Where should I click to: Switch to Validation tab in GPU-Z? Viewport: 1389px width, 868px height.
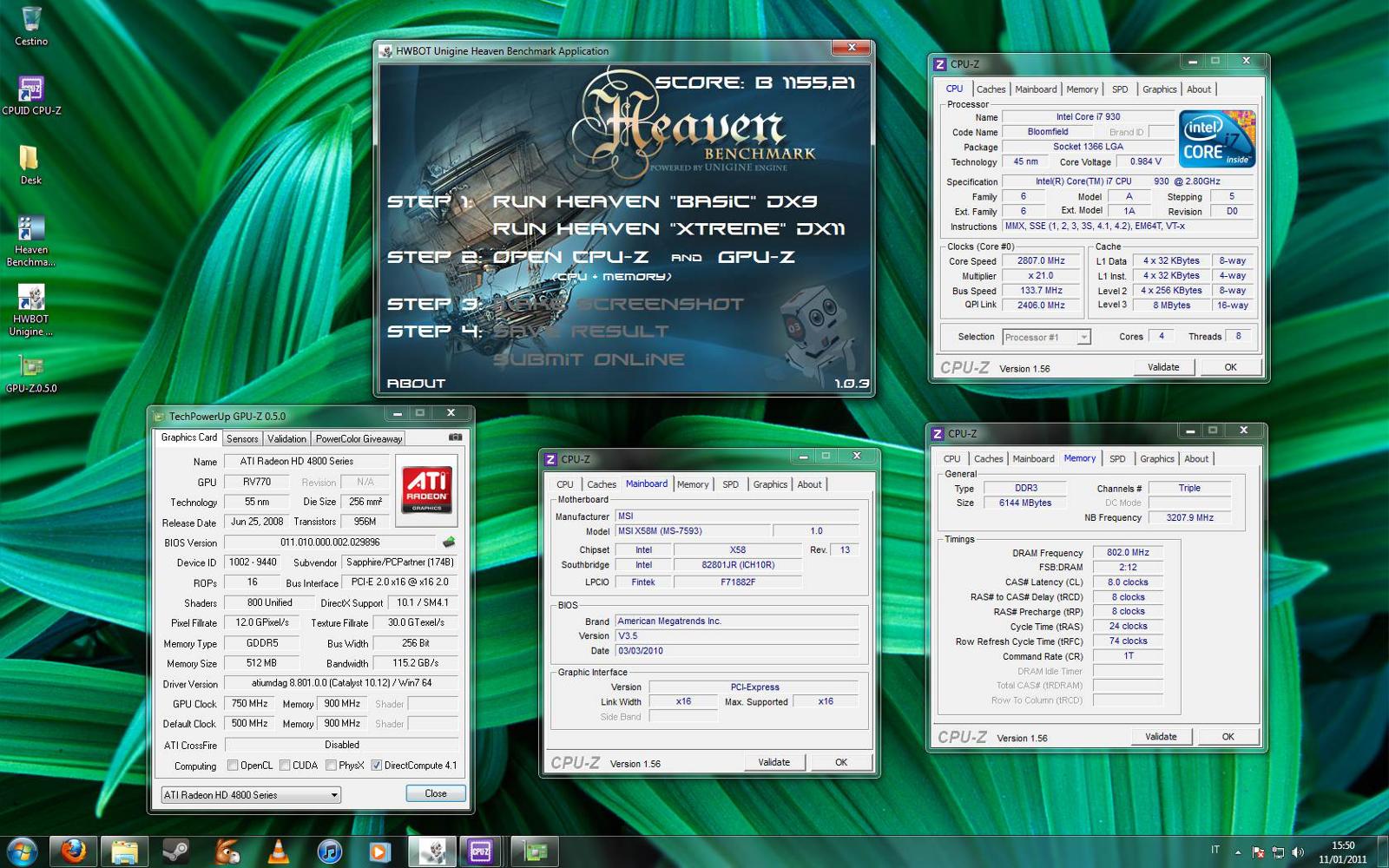coord(286,439)
